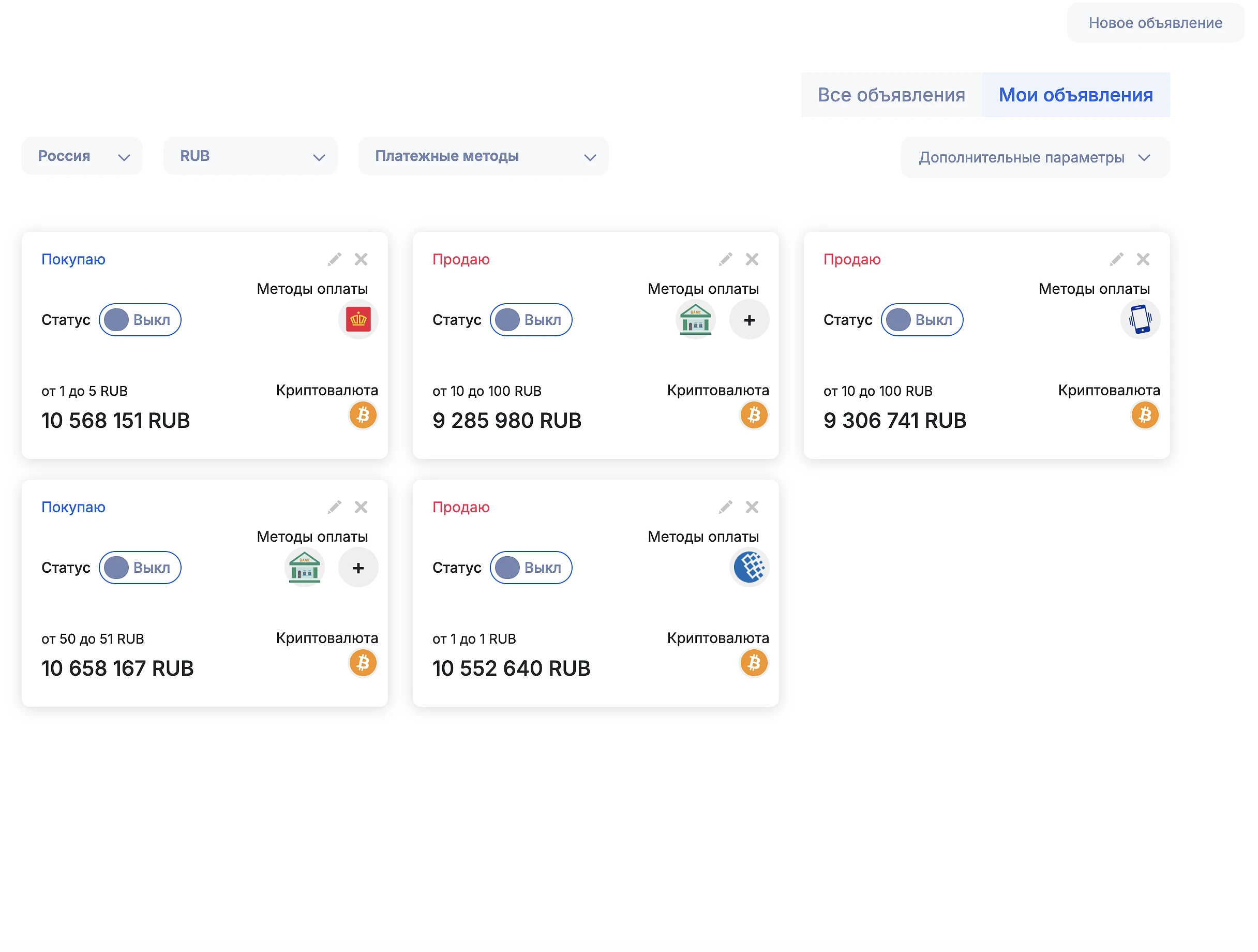Remove the 10 658 167 RUB buy ad
Screen dimensions: 1258x952
(361, 507)
